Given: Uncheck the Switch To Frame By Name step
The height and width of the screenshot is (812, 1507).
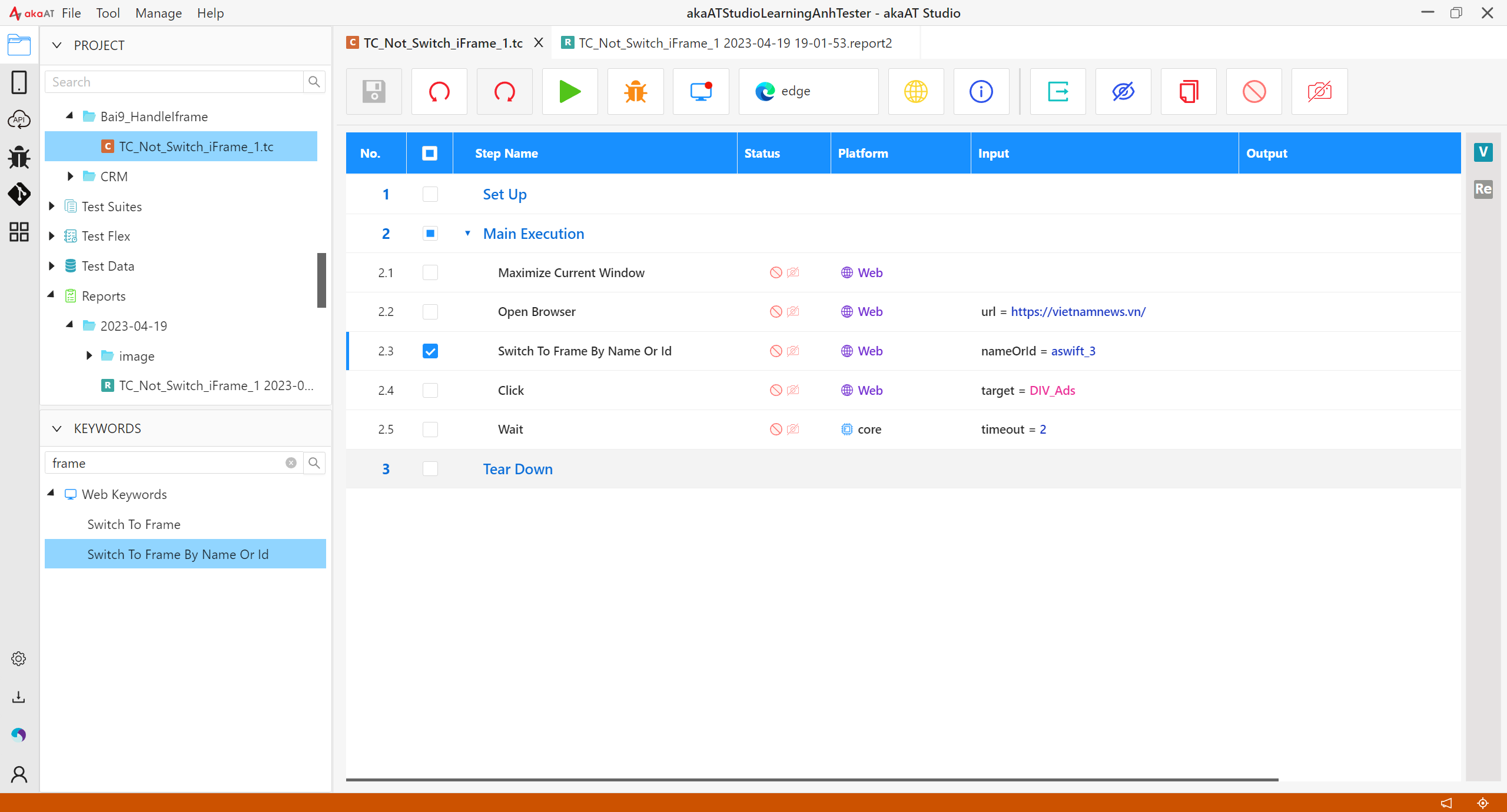Looking at the screenshot, I should coord(430,351).
